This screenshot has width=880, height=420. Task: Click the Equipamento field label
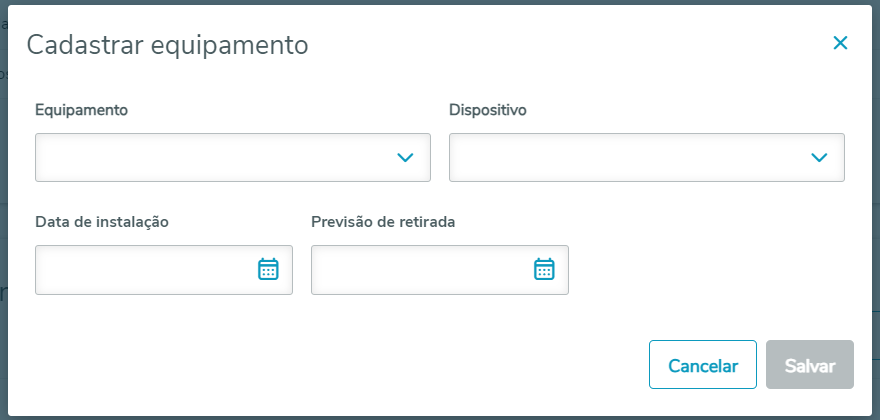click(81, 109)
